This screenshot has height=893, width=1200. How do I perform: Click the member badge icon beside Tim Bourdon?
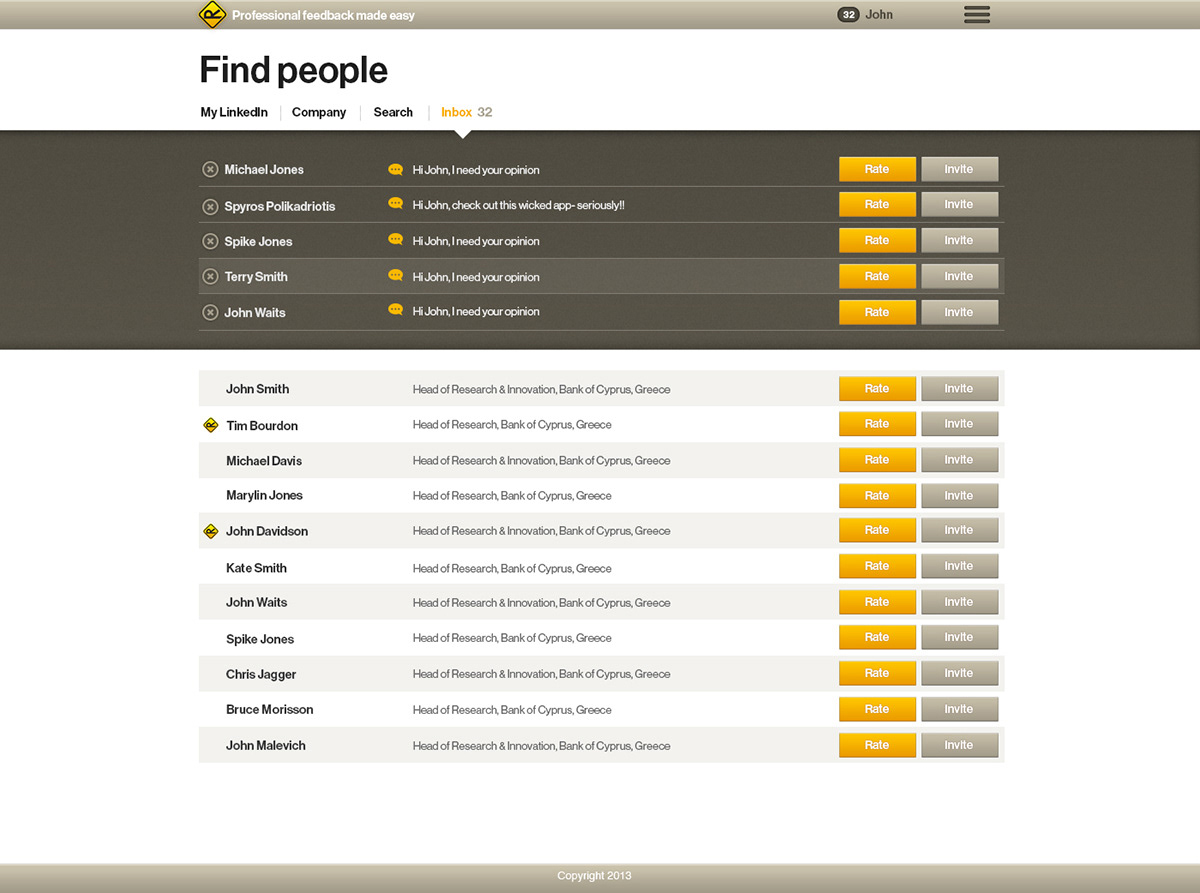click(x=210, y=425)
